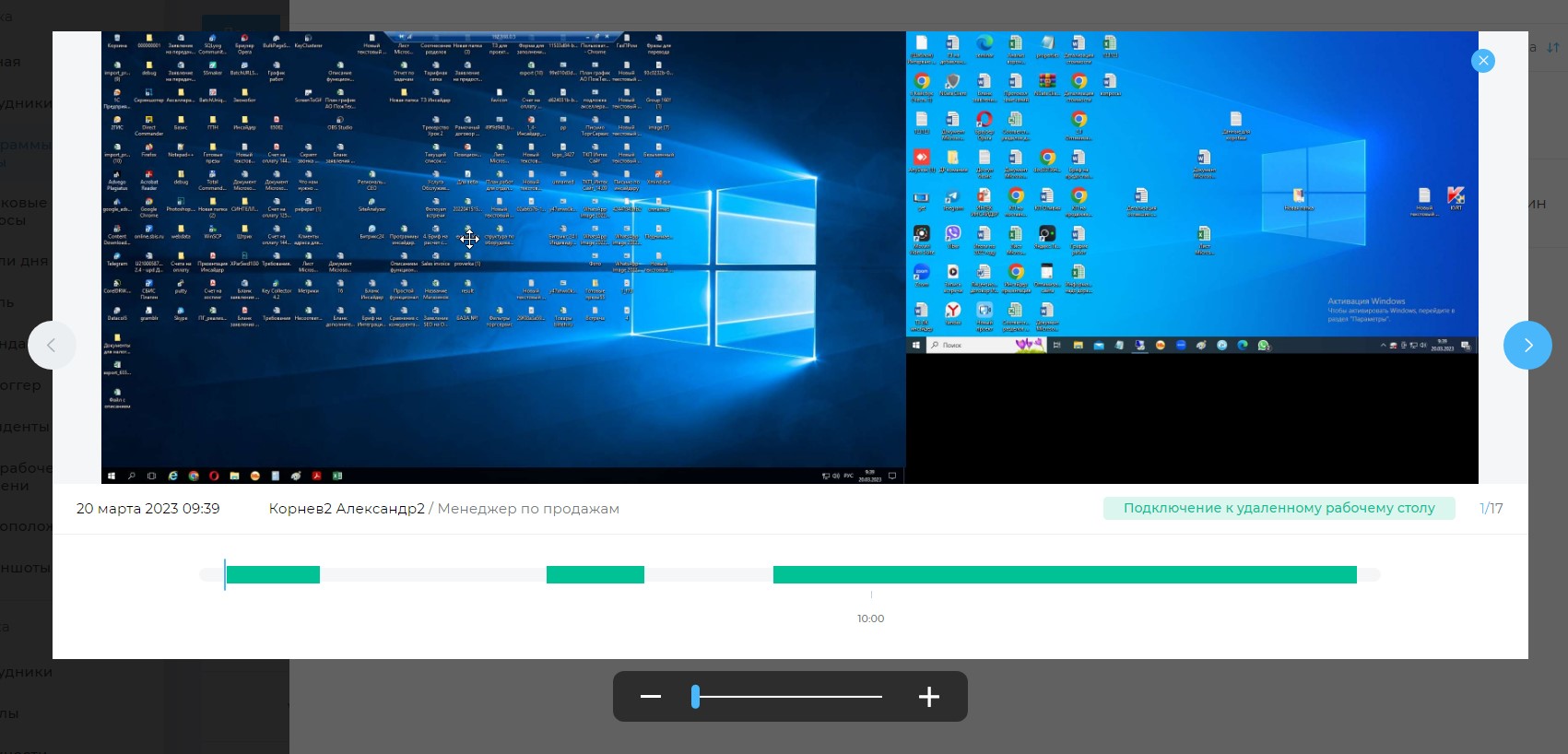Select the longest green activity segment on the timeline
The width and height of the screenshot is (1568, 754).
pos(1065,575)
